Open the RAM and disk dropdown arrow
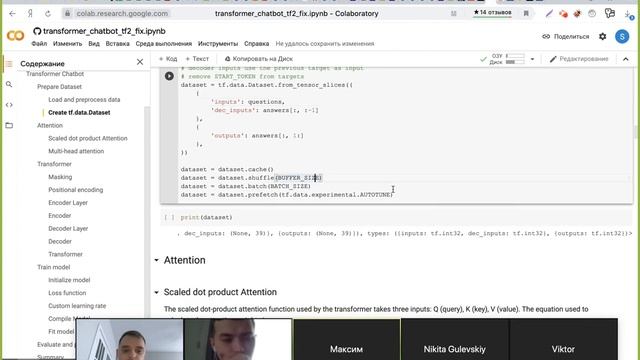The height and width of the screenshot is (360, 640). tap(532, 59)
